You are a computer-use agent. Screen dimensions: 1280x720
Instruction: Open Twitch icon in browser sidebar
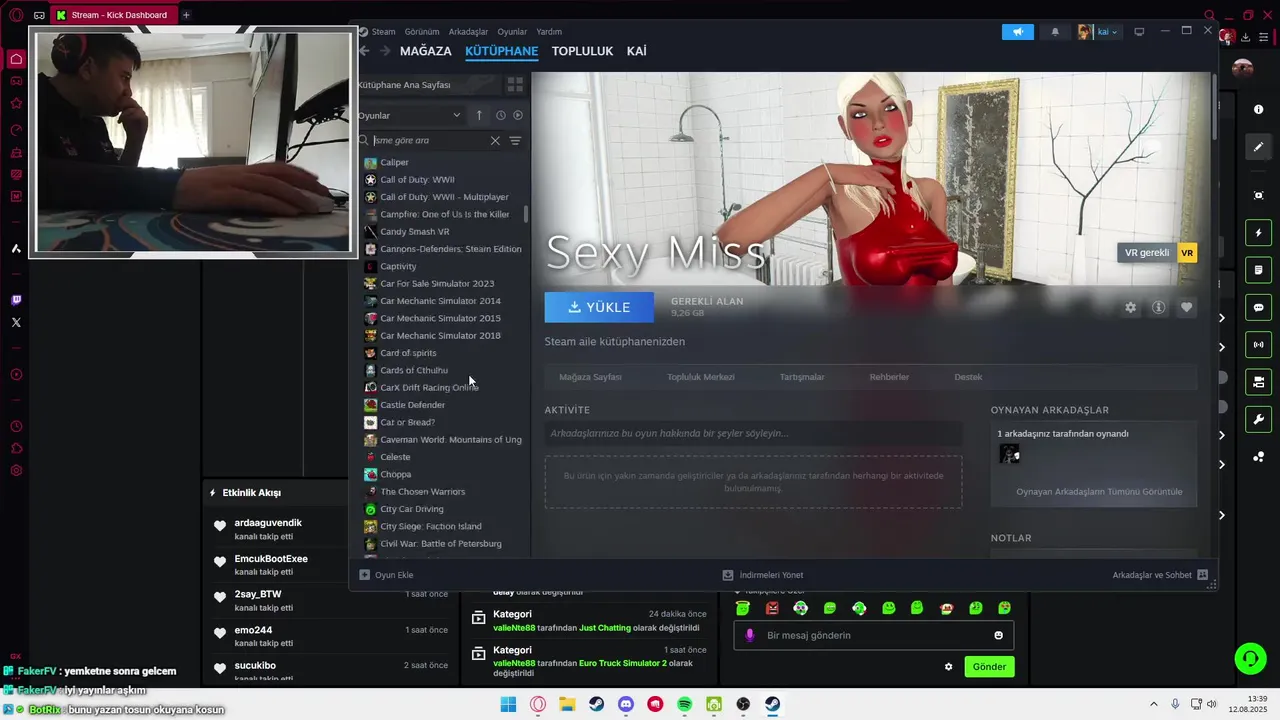tap(16, 300)
